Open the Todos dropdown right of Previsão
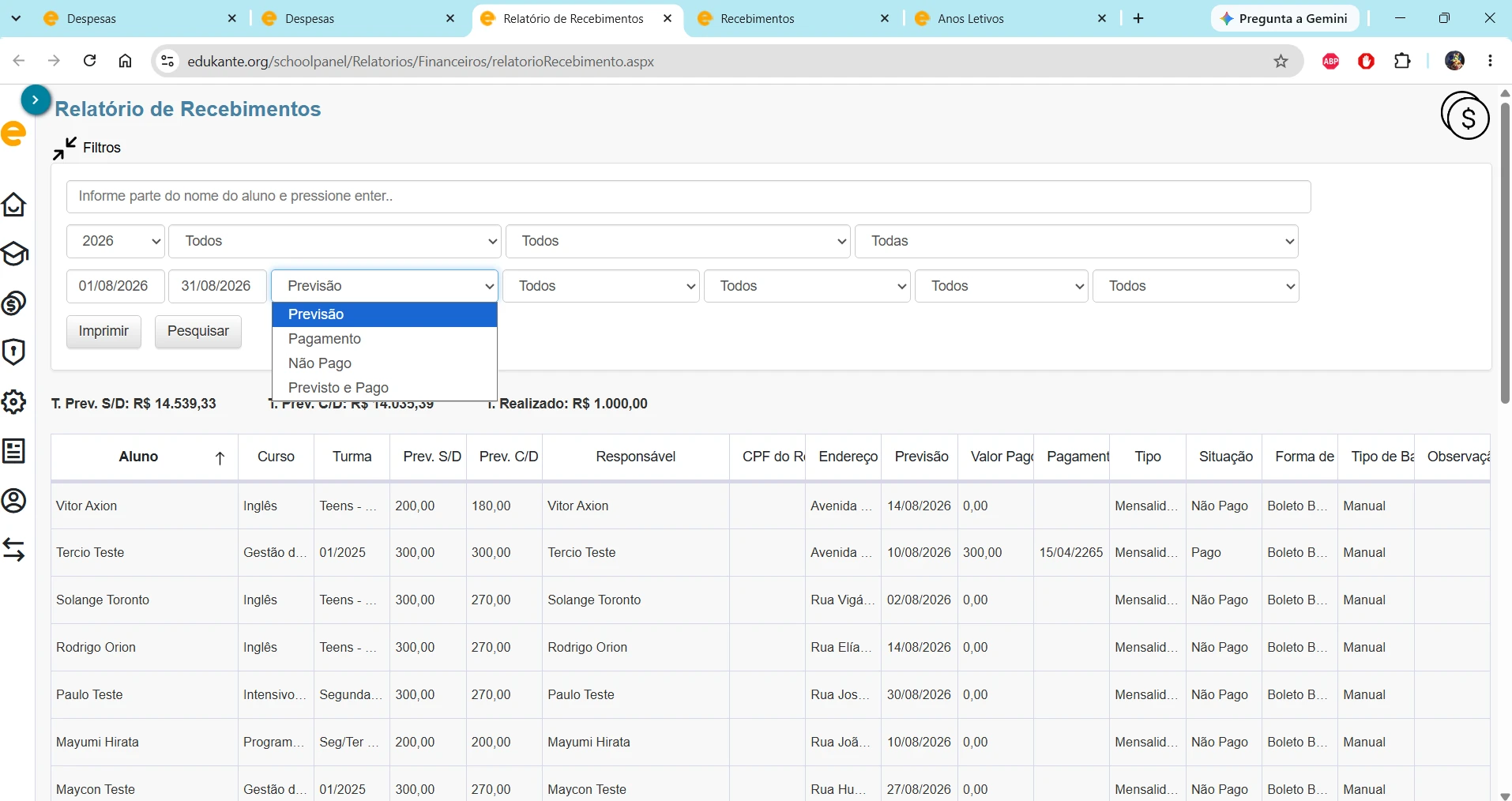 [601, 286]
